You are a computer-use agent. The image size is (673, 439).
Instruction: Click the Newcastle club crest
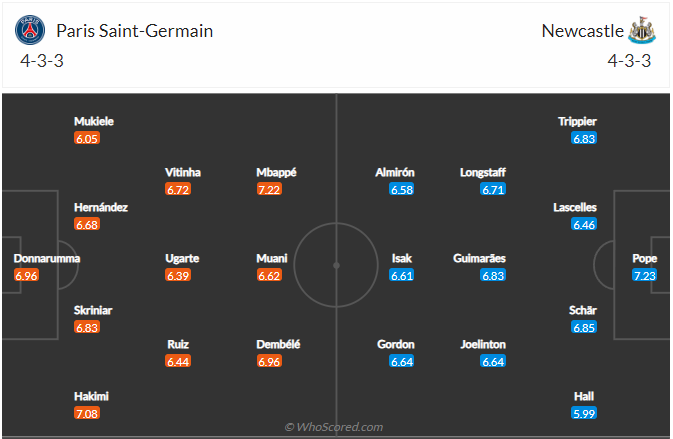(x=641, y=30)
